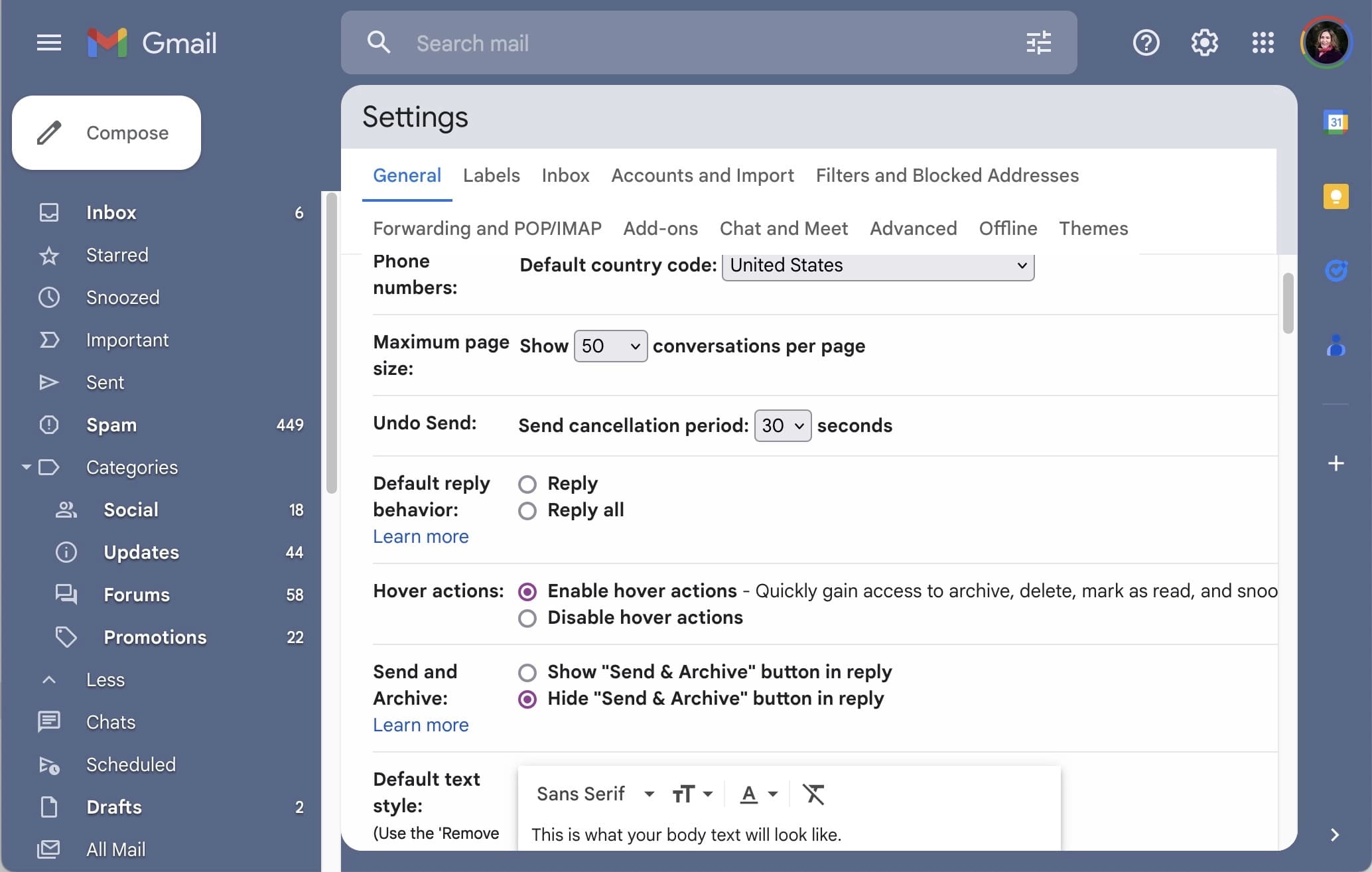This screenshot has height=872, width=1372.
Task: Open the text size dropdown
Action: click(x=692, y=794)
